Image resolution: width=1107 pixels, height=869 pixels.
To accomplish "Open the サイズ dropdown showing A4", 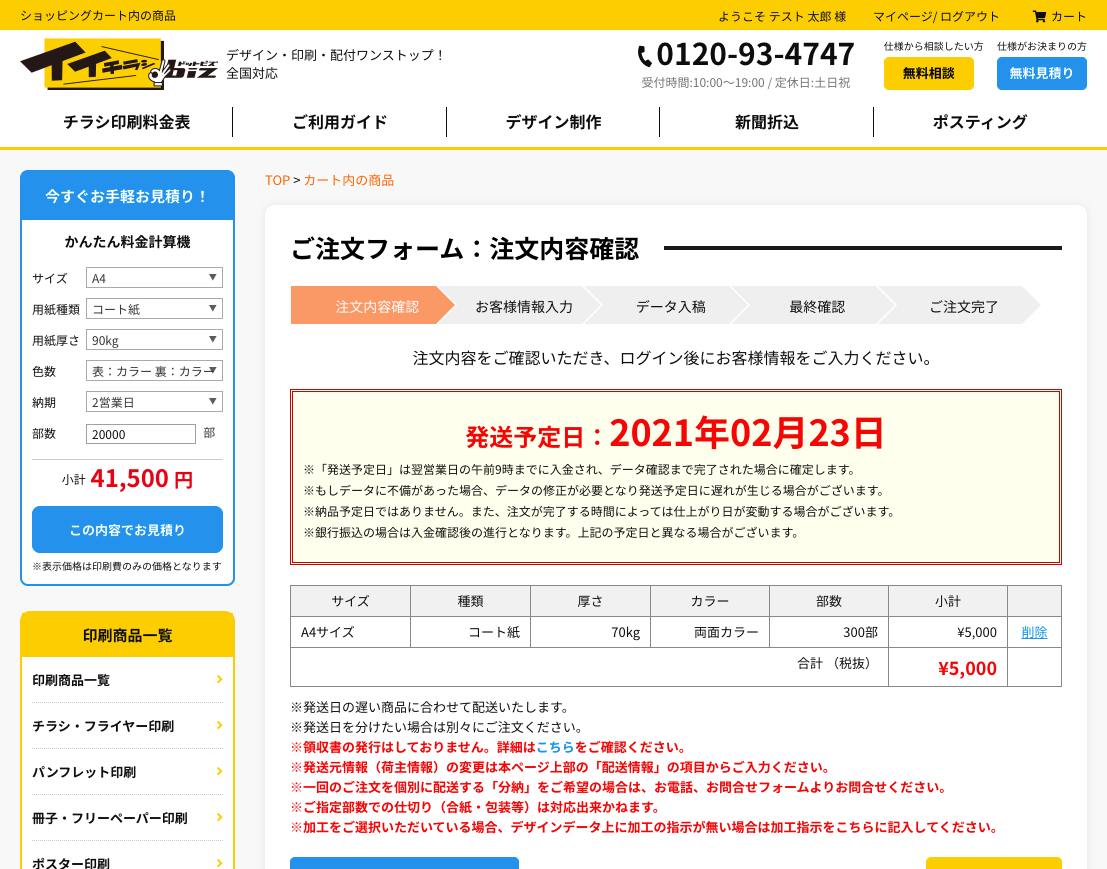I will 154,278.
